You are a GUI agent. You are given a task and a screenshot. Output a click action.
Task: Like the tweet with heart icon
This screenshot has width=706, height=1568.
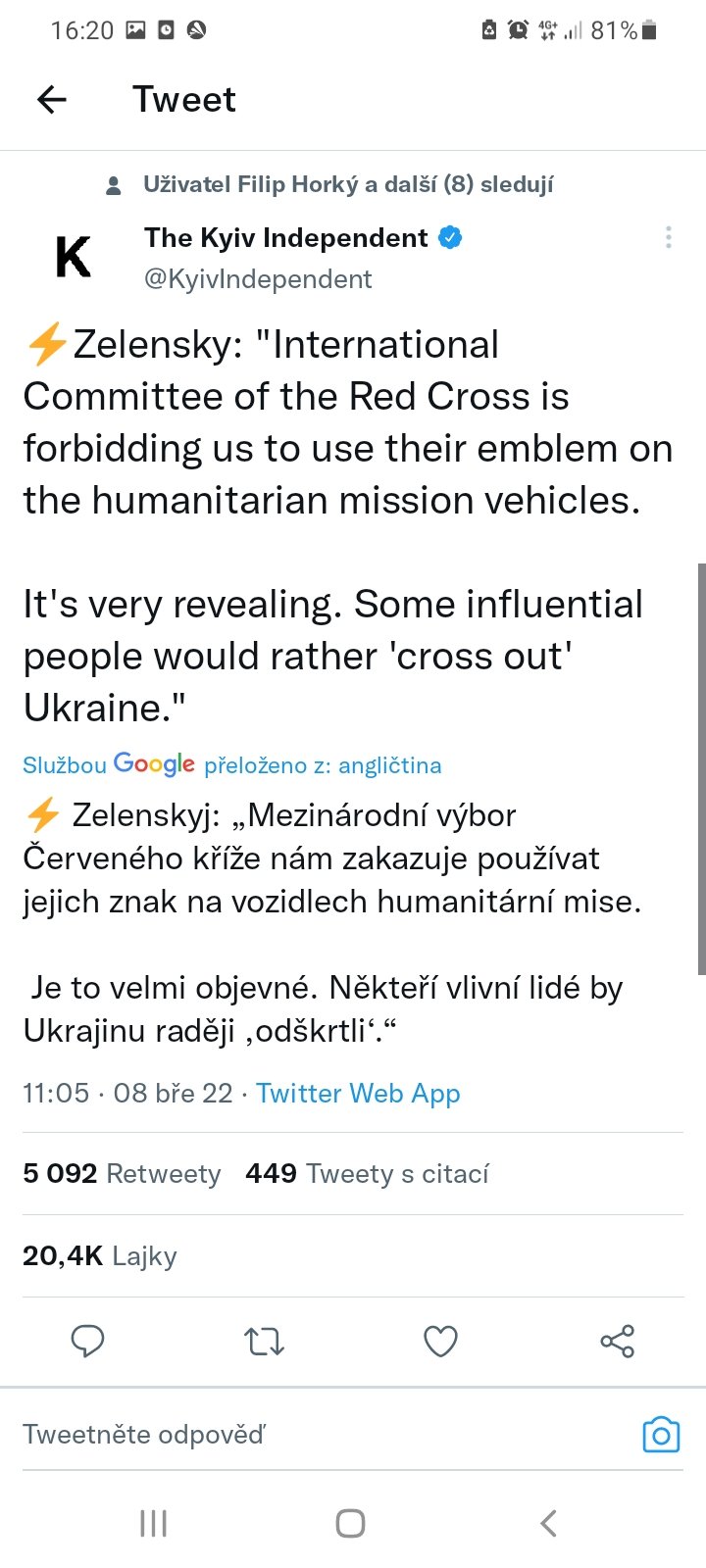click(440, 1341)
